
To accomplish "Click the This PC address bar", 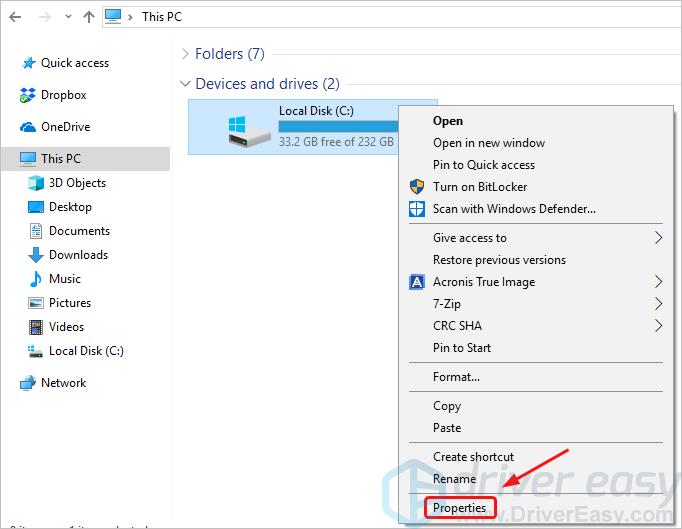I will click(x=400, y=17).
